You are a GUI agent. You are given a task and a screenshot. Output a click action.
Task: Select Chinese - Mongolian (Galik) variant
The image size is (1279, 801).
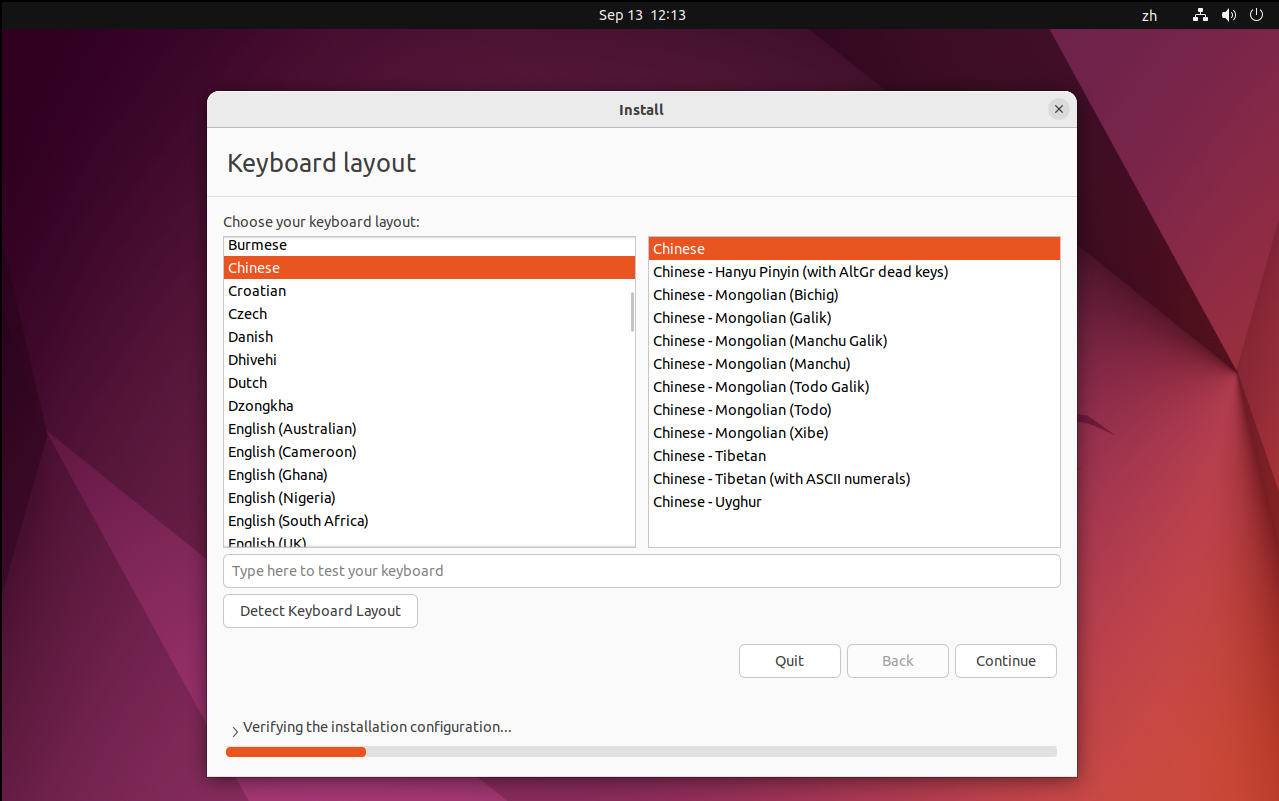click(x=854, y=318)
